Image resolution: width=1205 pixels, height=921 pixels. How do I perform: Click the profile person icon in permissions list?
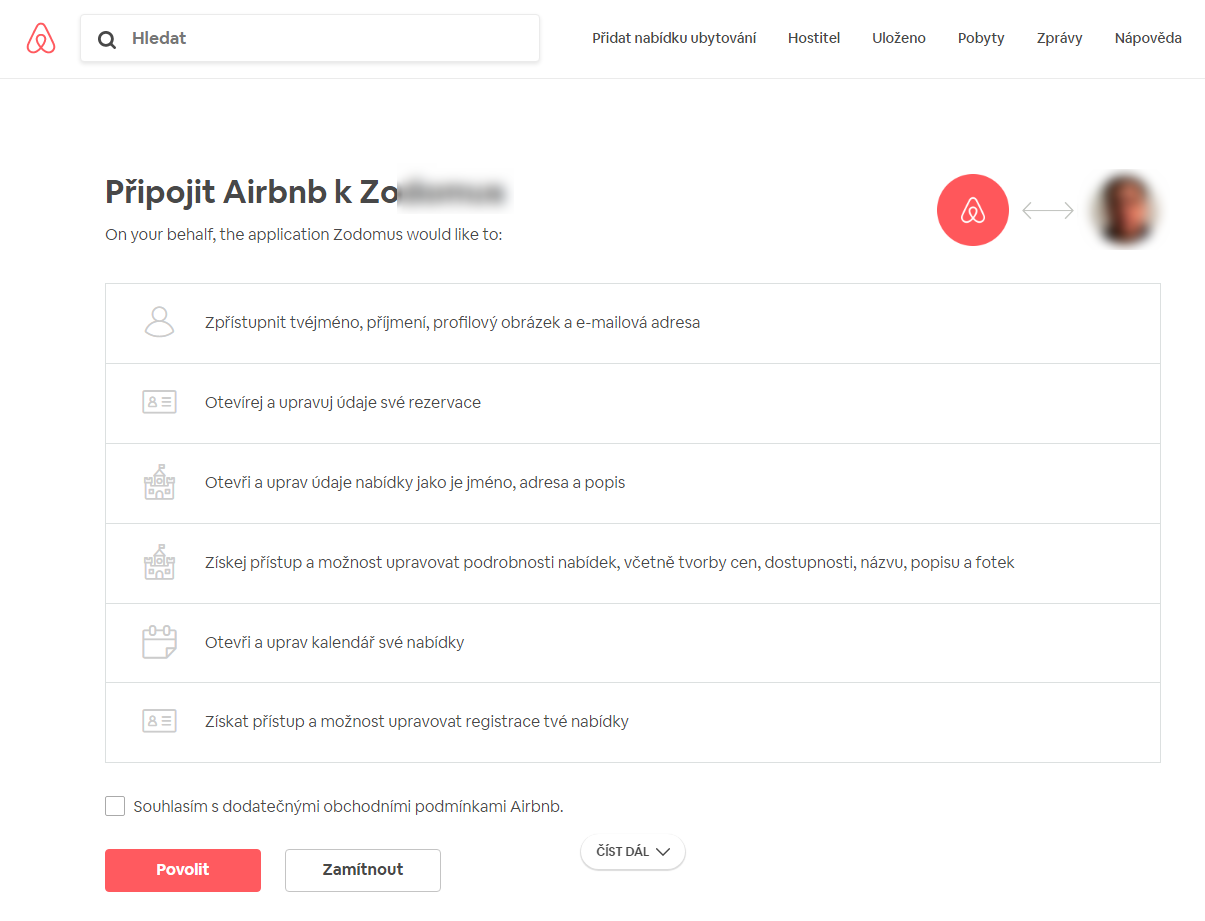(159, 323)
